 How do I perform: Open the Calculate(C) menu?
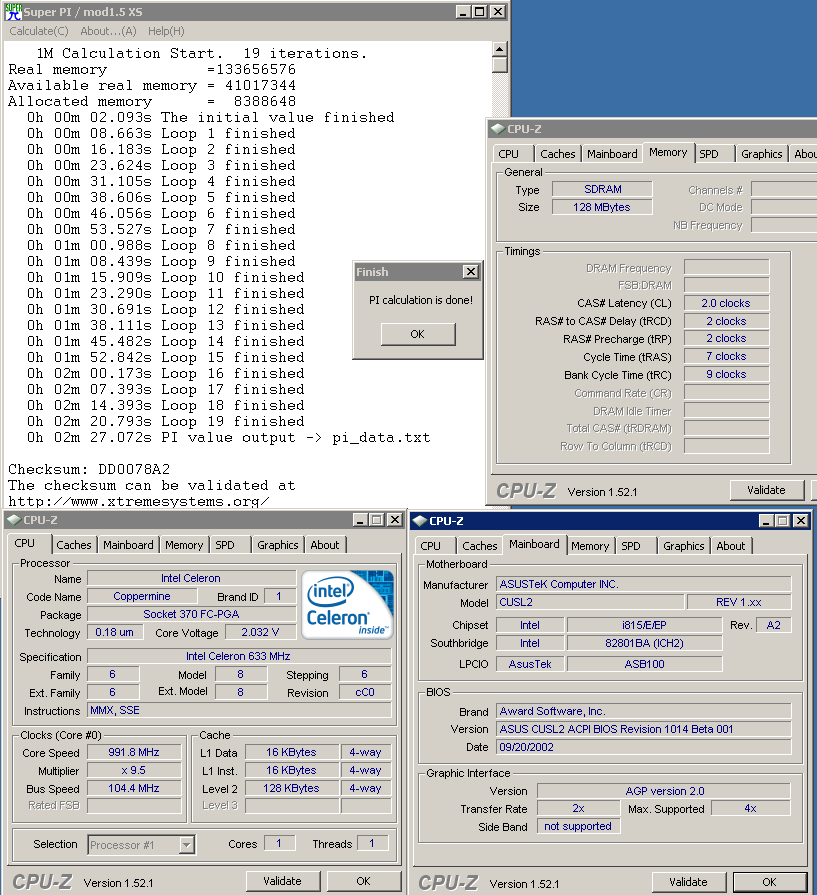tap(39, 31)
